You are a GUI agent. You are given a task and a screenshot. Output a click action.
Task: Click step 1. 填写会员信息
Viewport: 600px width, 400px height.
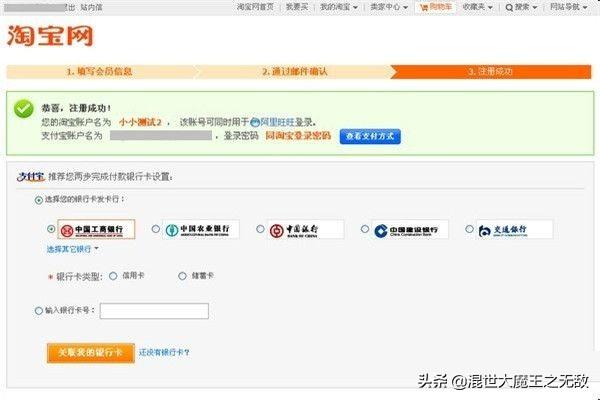99,72
